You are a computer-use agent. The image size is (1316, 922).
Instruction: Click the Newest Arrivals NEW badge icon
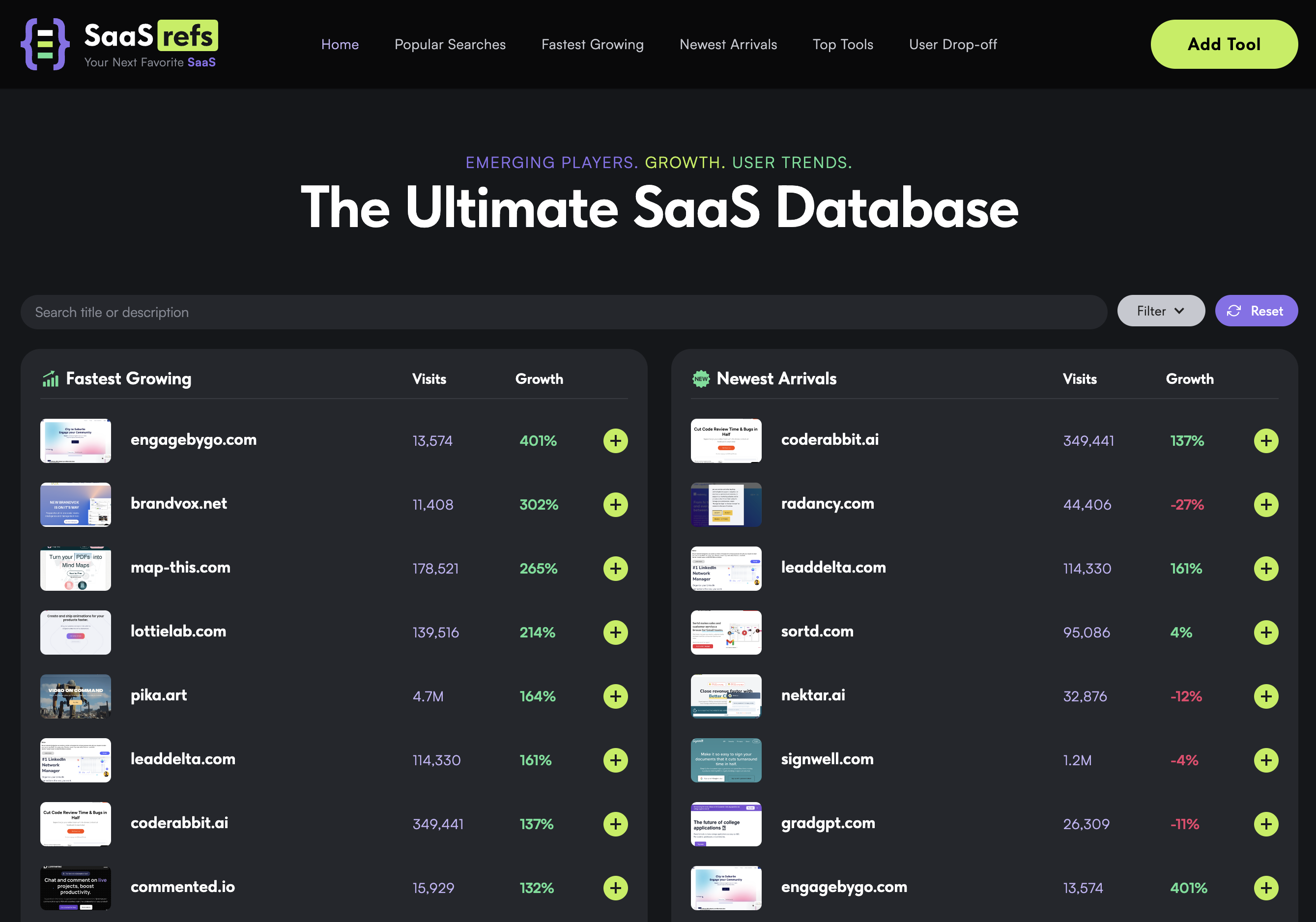[701, 378]
